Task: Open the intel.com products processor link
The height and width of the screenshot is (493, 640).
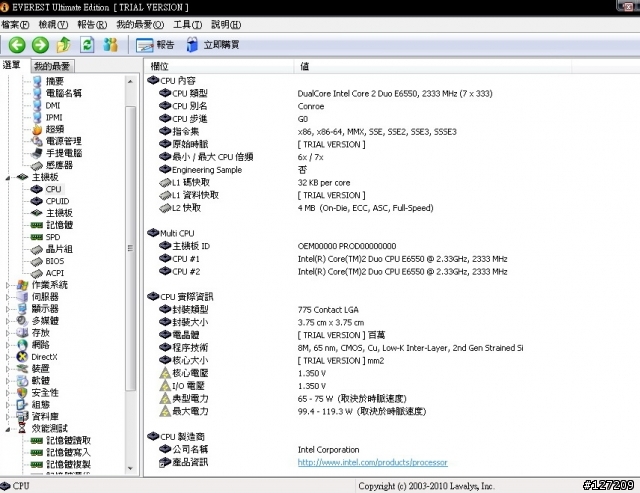Action: pos(372,462)
